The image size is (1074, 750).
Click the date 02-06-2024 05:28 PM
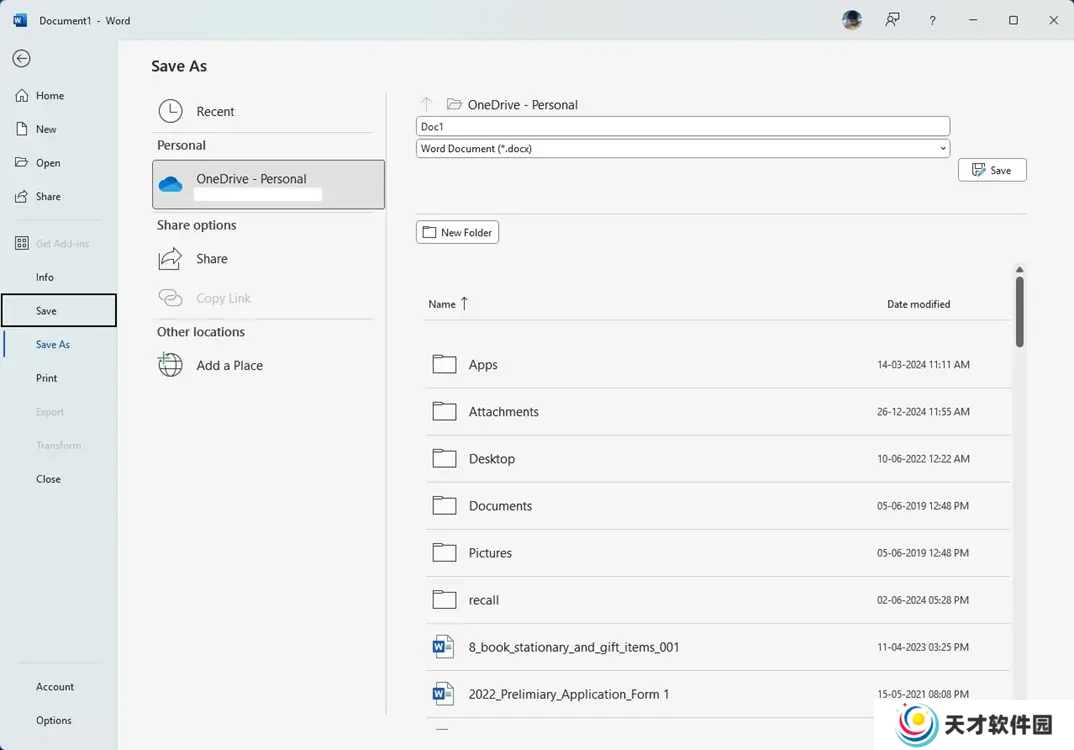923,600
